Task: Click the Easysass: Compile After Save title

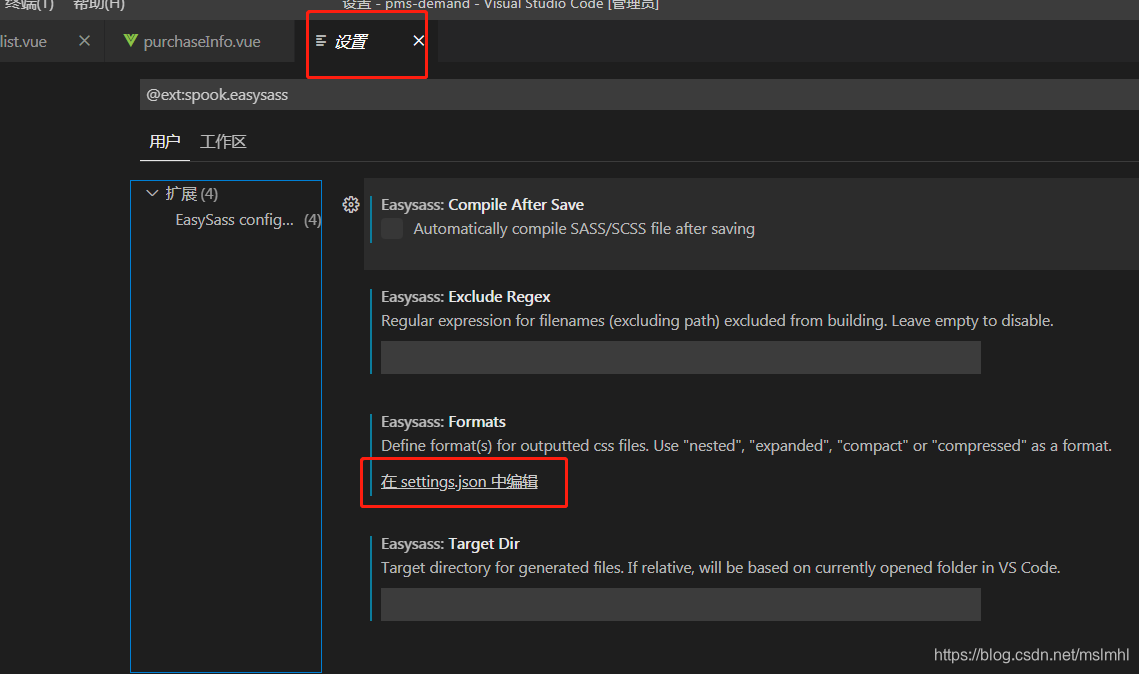Action: 482,205
